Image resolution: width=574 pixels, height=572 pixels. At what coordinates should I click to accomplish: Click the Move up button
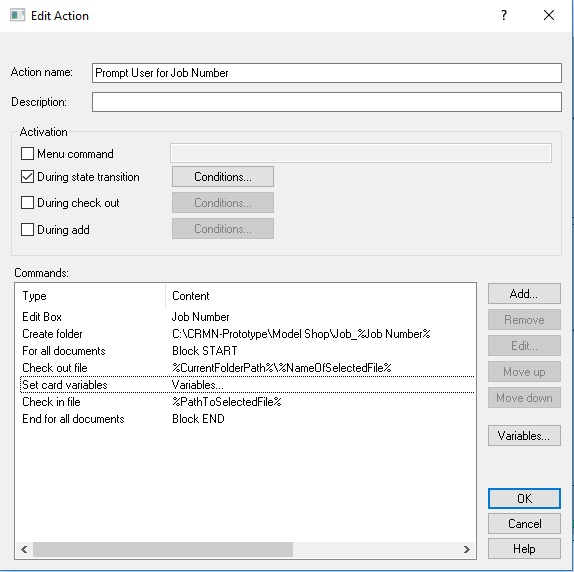pyautogui.click(x=524, y=371)
